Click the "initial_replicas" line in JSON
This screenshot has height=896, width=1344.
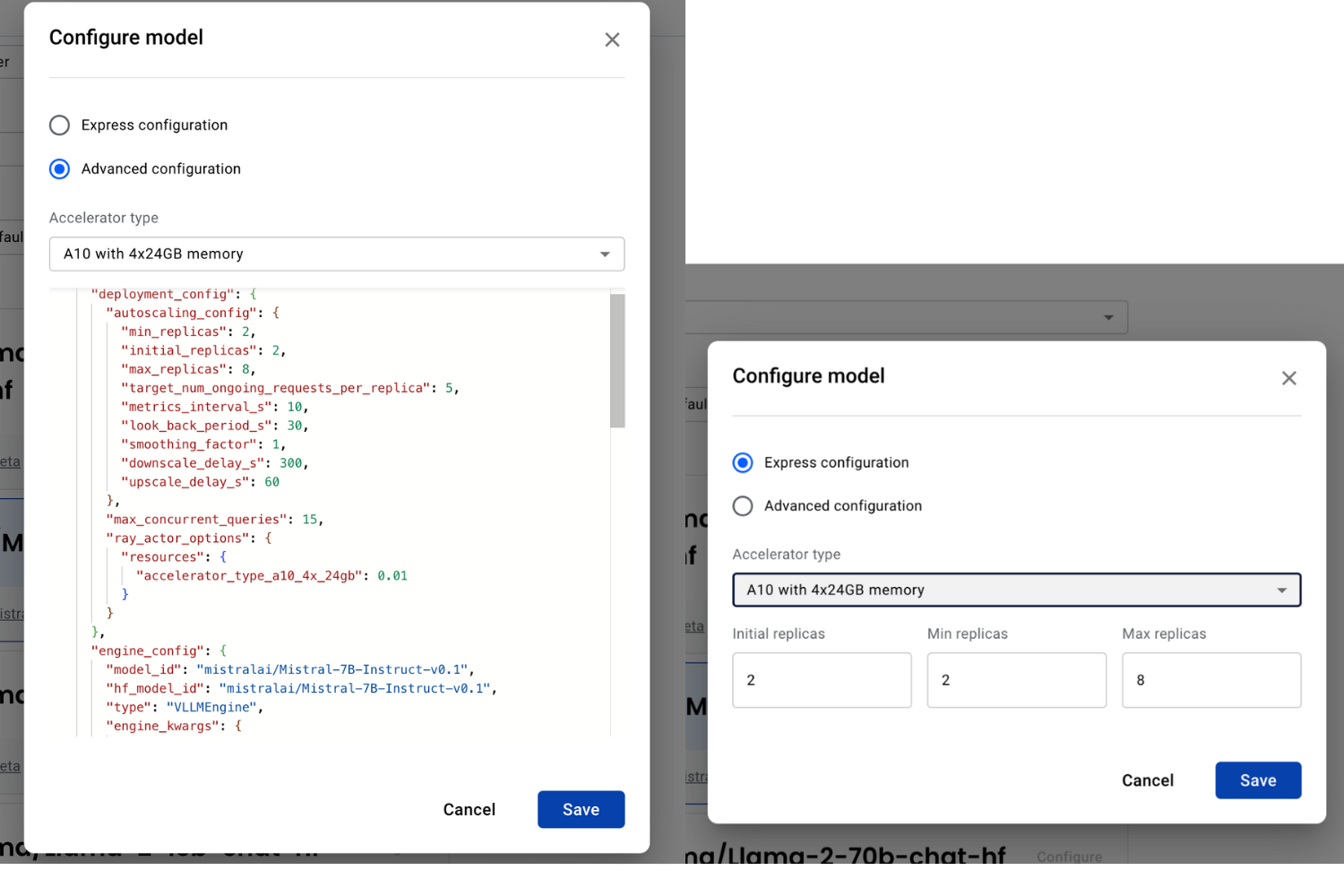tap(203, 350)
